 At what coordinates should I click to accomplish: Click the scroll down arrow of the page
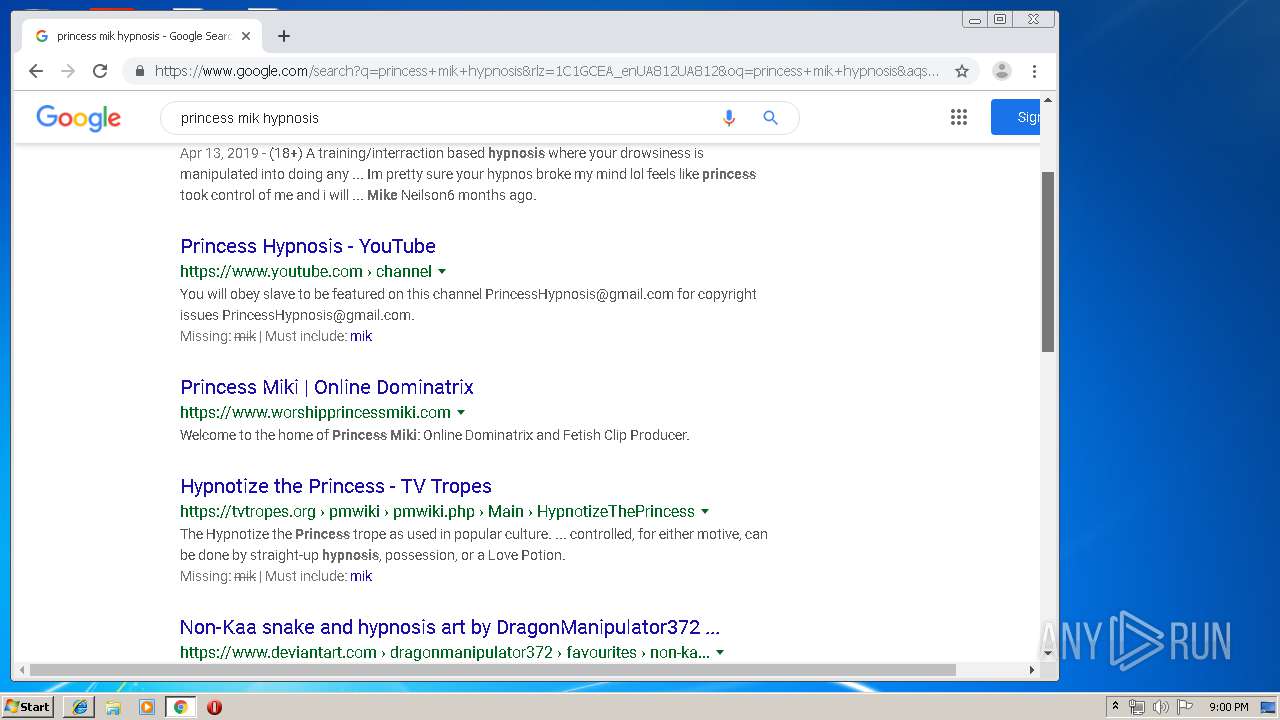coord(1048,653)
